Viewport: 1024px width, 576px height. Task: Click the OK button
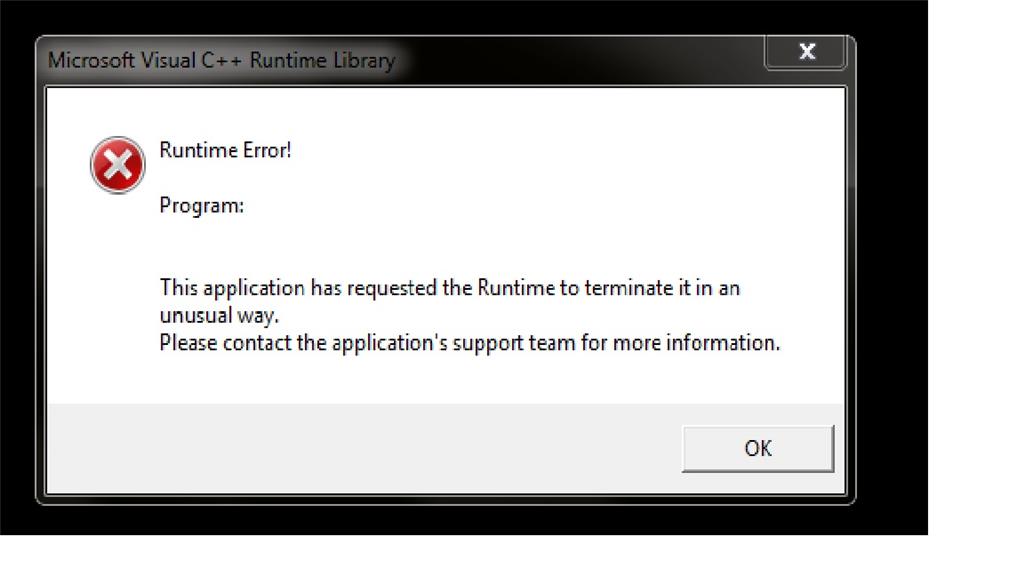pos(758,449)
